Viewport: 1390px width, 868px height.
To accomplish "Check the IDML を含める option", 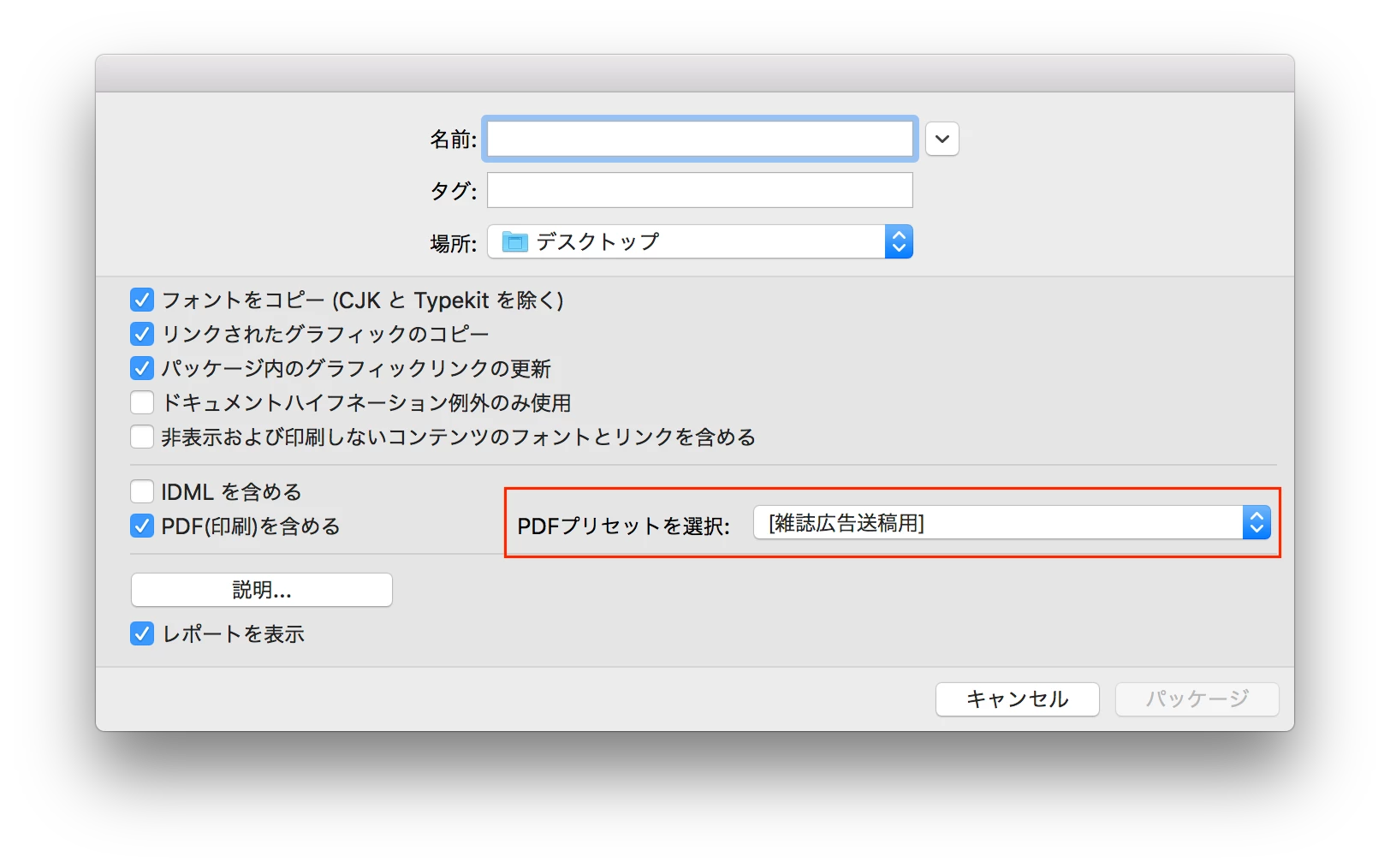I will tap(142, 491).
